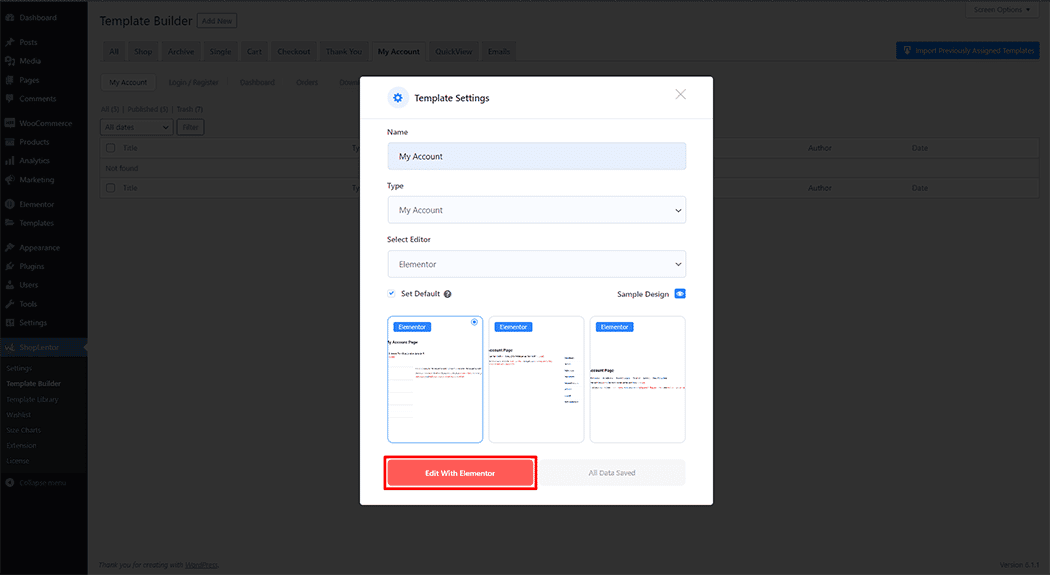Click the Name input field
Viewport: 1050px width, 575px height.
536,156
